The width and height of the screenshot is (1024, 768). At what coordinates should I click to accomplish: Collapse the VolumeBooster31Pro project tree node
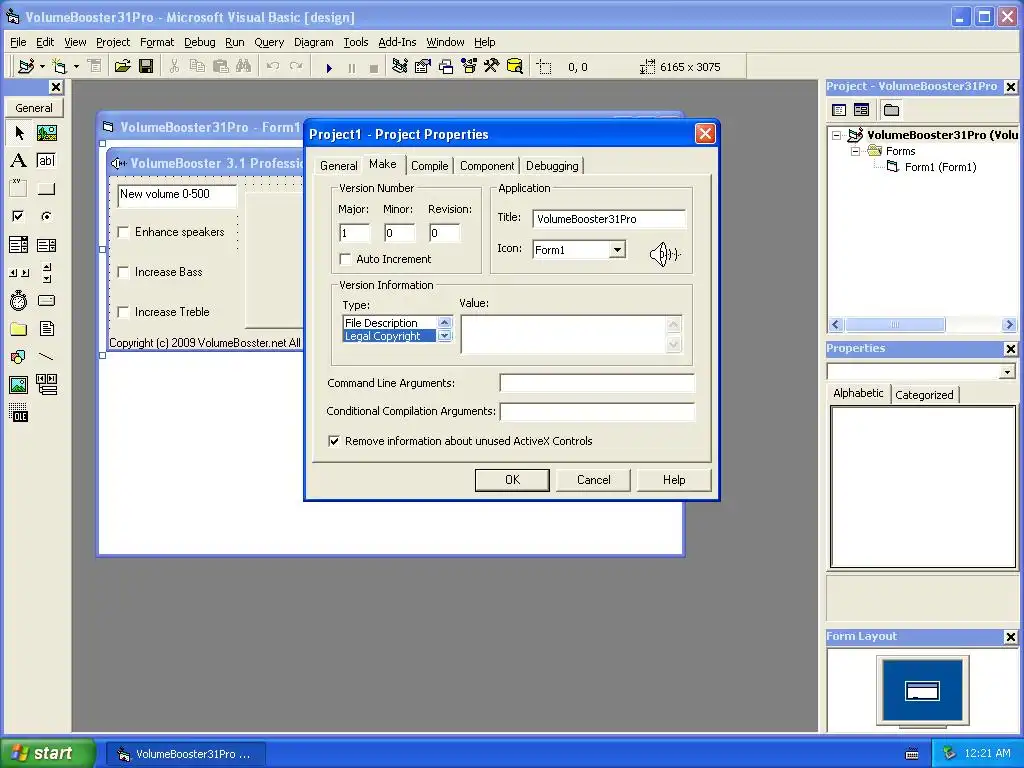[837, 135]
